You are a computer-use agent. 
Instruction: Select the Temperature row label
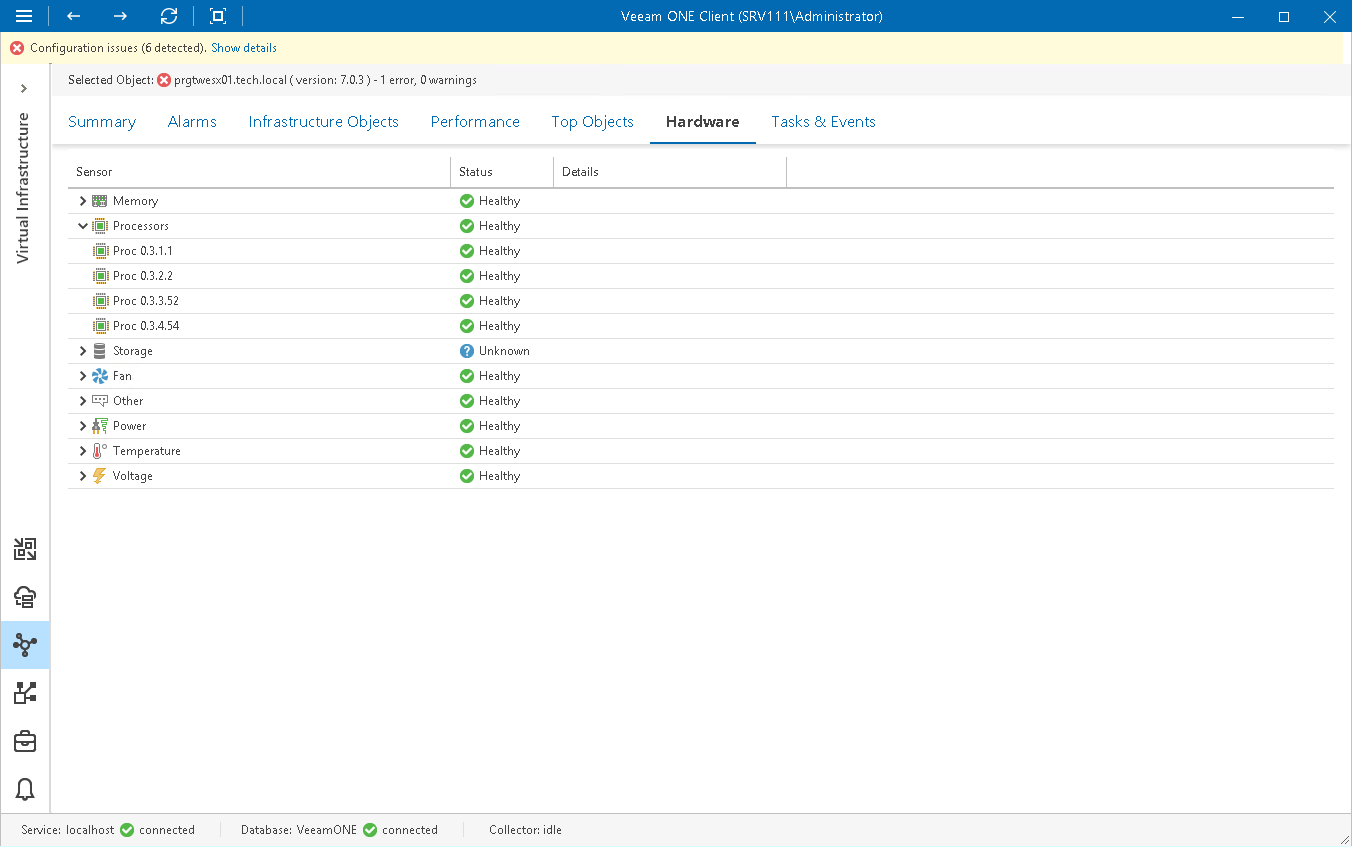point(147,451)
